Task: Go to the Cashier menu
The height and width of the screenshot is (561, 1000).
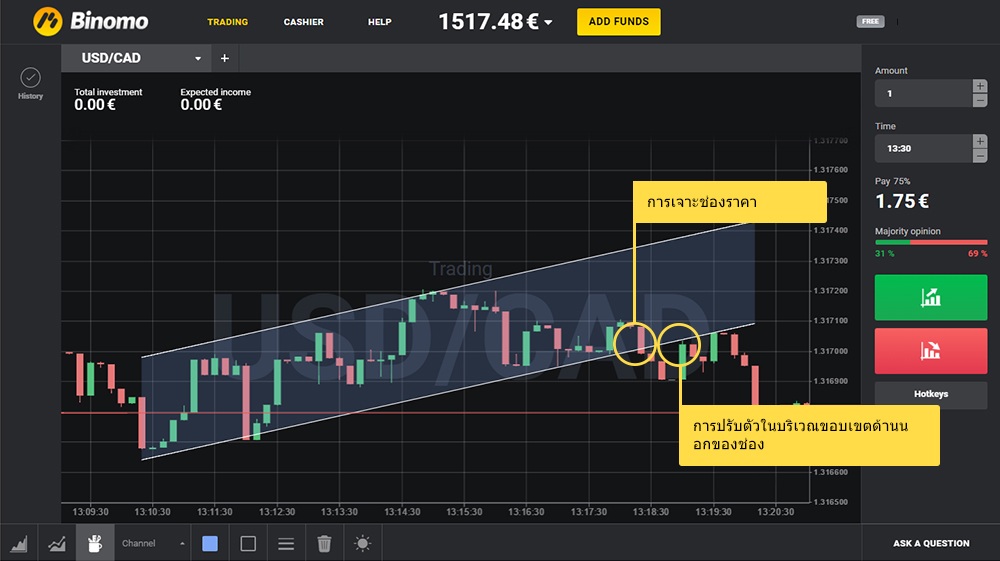Action: 303,22
